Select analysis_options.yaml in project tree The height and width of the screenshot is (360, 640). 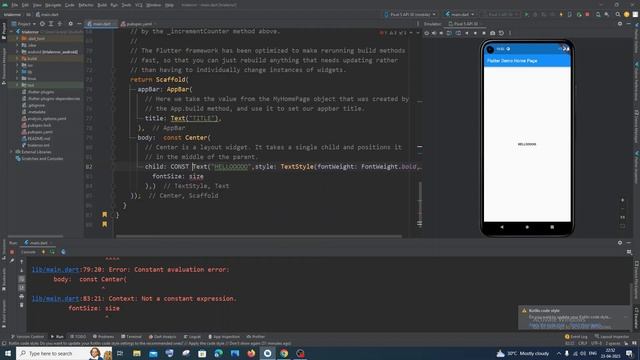click(44, 118)
